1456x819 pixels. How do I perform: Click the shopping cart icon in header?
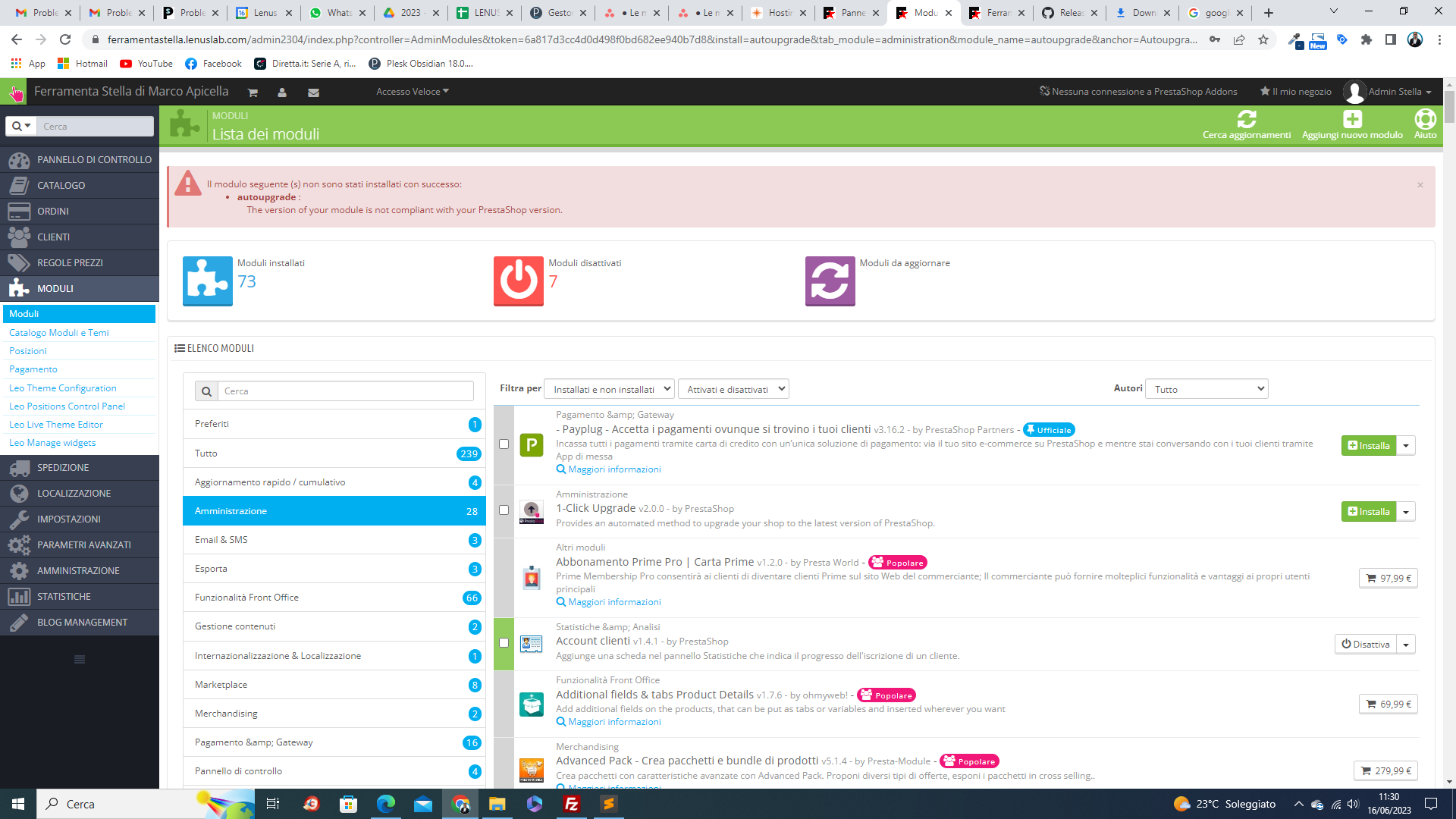253,93
